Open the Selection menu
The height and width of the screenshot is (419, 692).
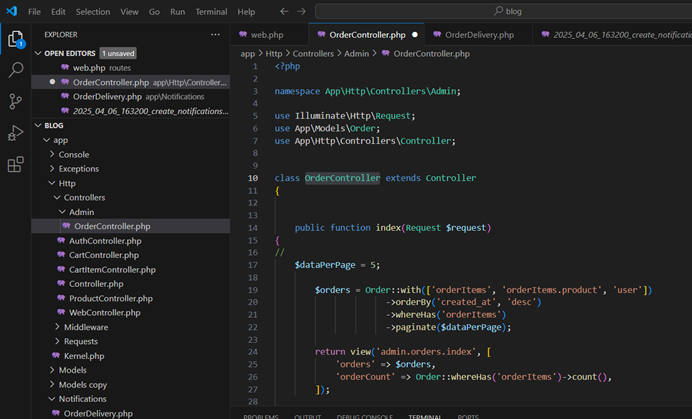click(93, 12)
